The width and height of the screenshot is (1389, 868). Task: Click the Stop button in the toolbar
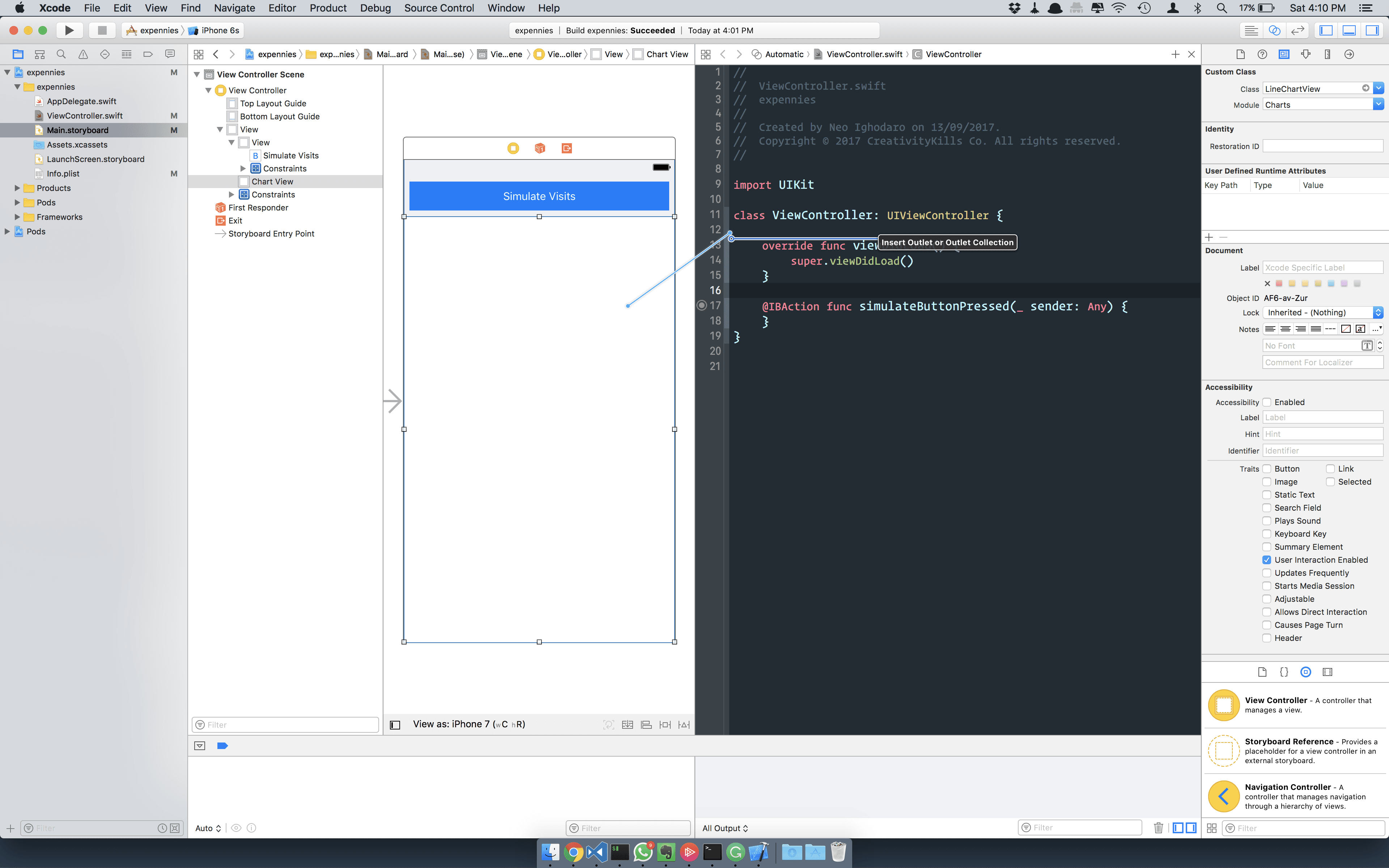pyautogui.click(x=102, y=30)
